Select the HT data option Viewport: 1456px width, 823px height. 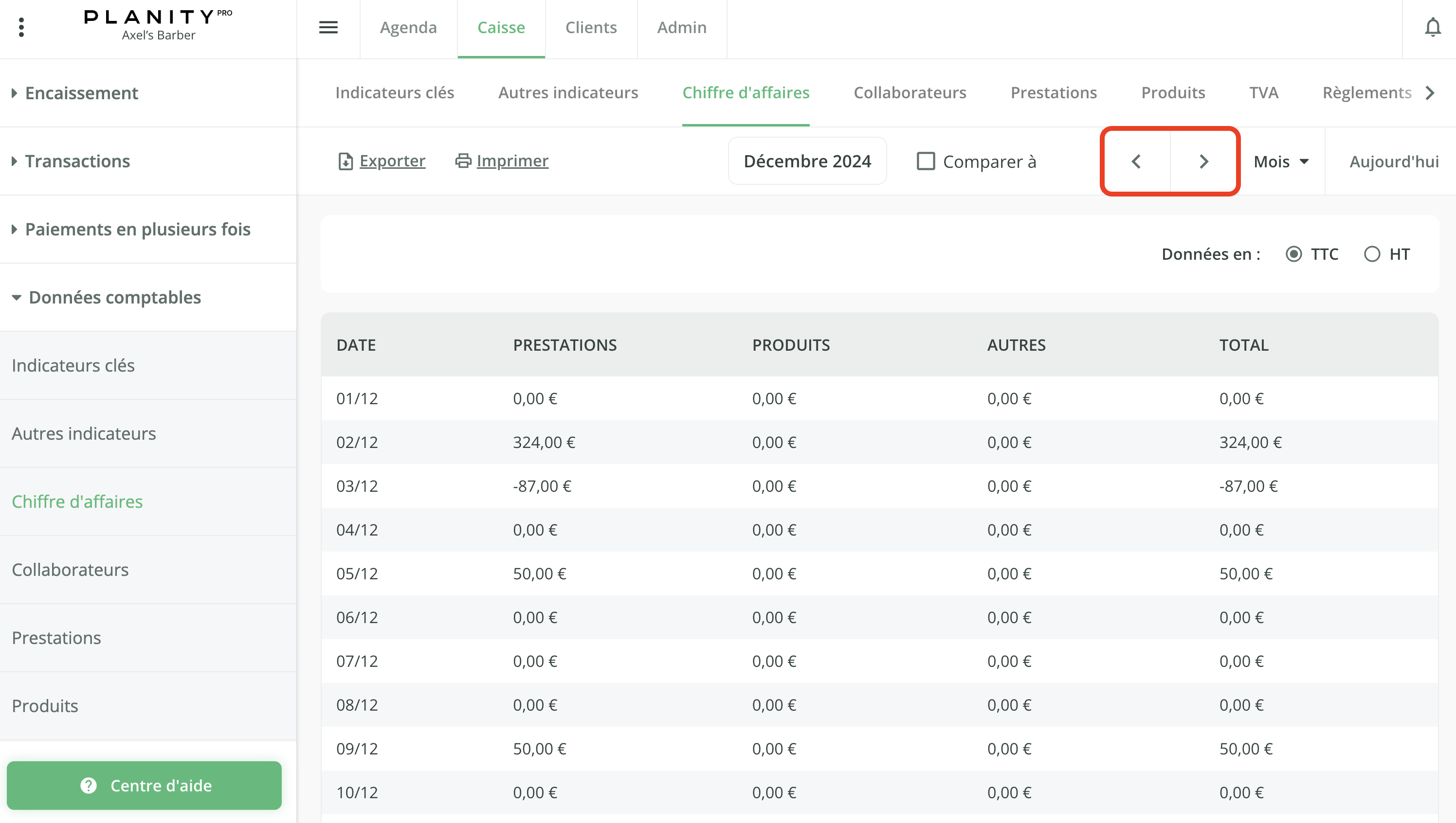click(x=1372, y=254)
